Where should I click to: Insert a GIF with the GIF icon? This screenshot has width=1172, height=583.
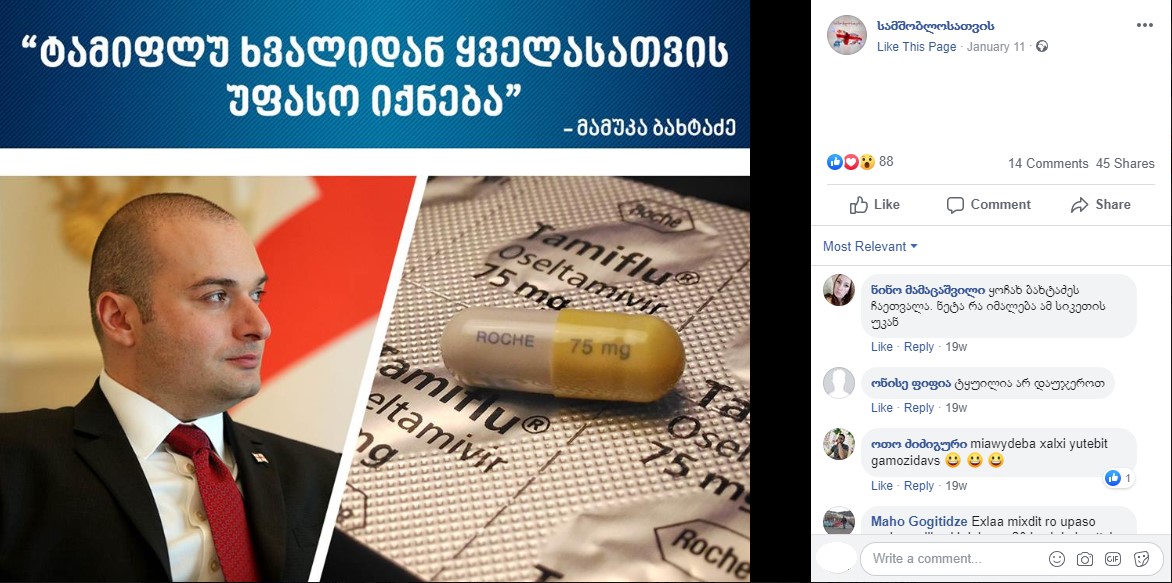point(1112,558)
